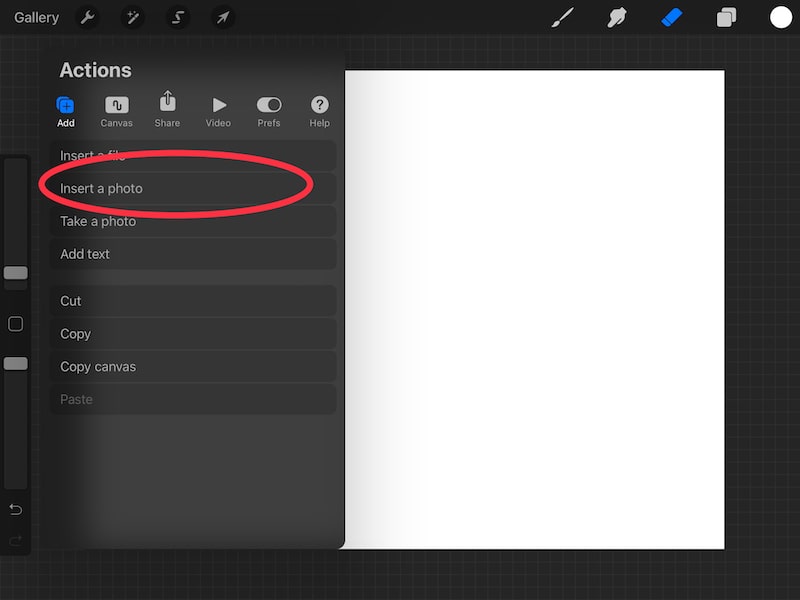
Task: Select the Paint brush tool
Action: pos(563,17)
